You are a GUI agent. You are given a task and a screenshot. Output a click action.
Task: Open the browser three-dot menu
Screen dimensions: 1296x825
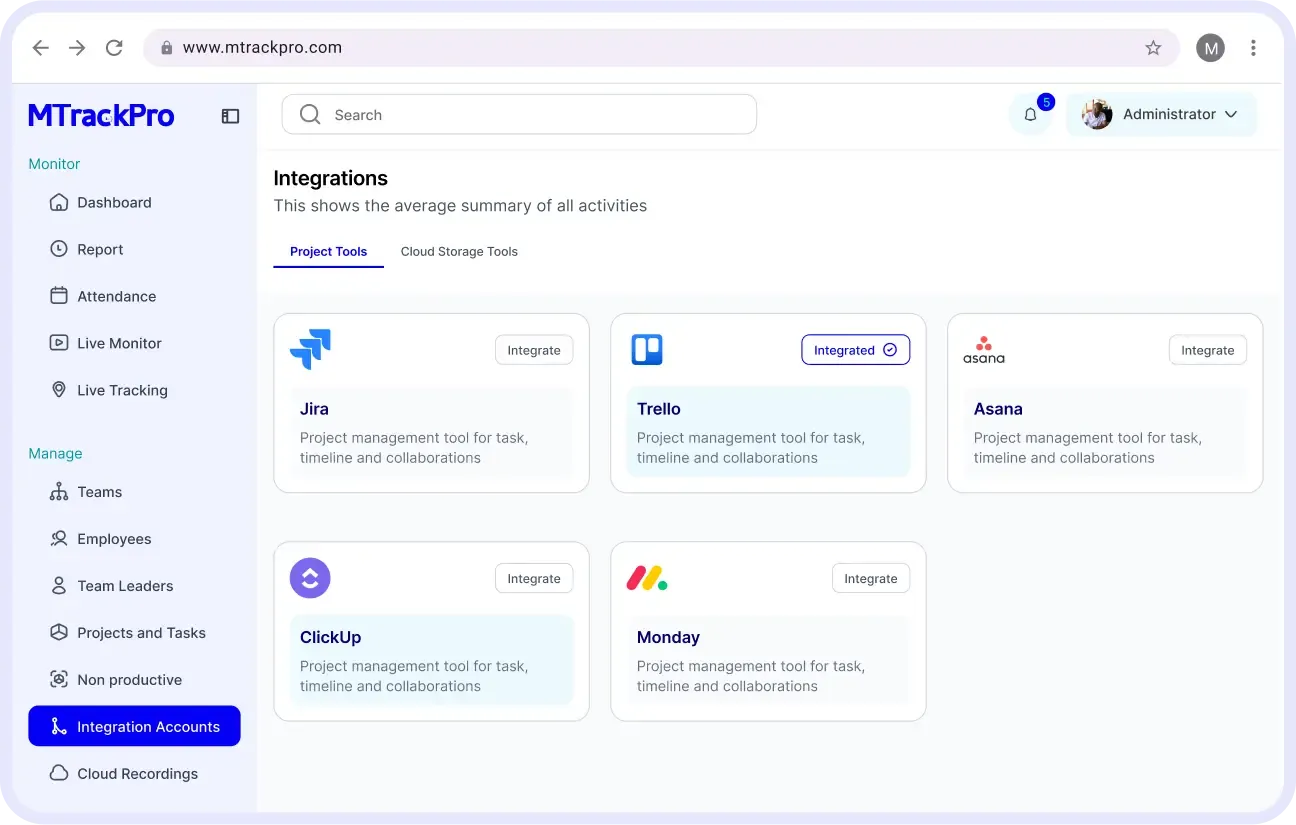[x=1253, y=48]
